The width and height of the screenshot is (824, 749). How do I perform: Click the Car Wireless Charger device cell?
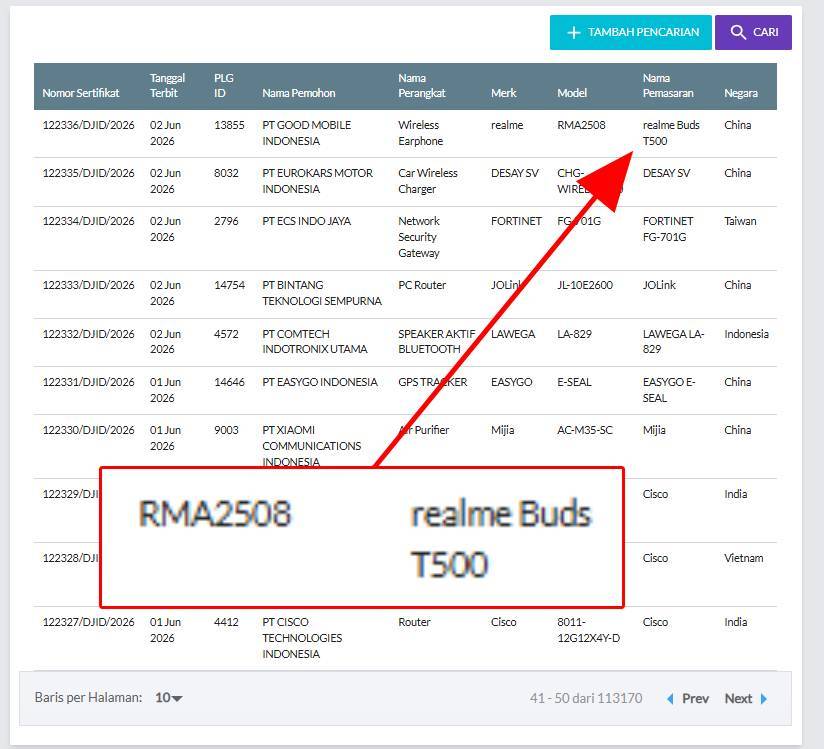coord(428,181)
